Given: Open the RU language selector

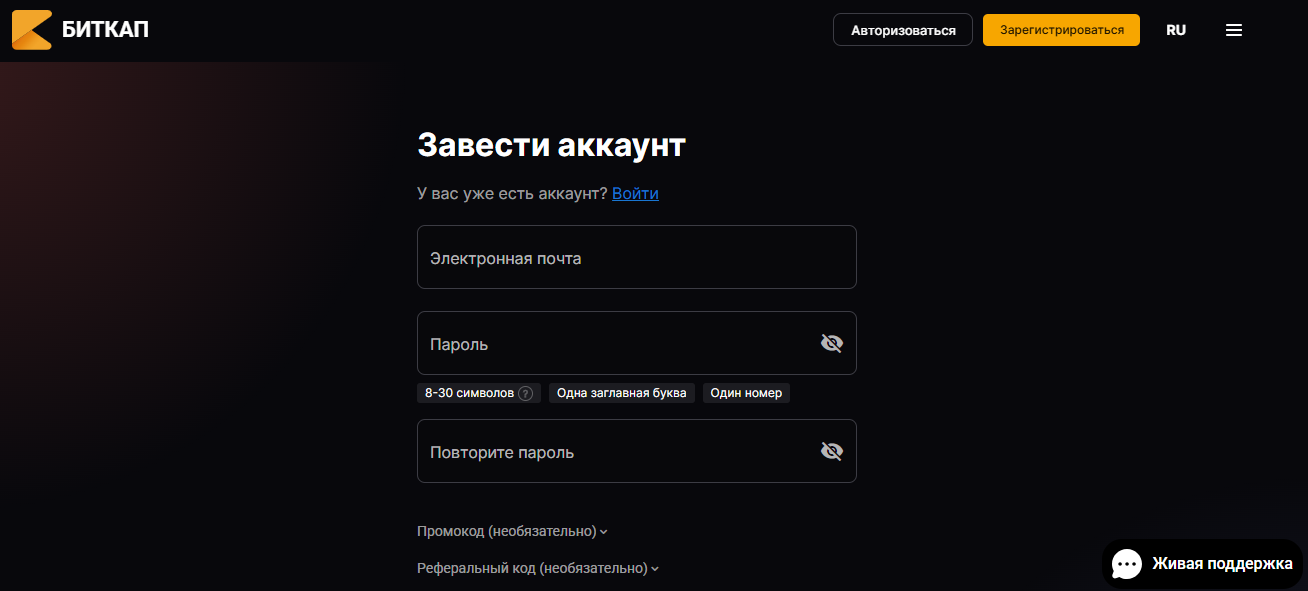Looking at the screenshot, I should coord(1176,30).
